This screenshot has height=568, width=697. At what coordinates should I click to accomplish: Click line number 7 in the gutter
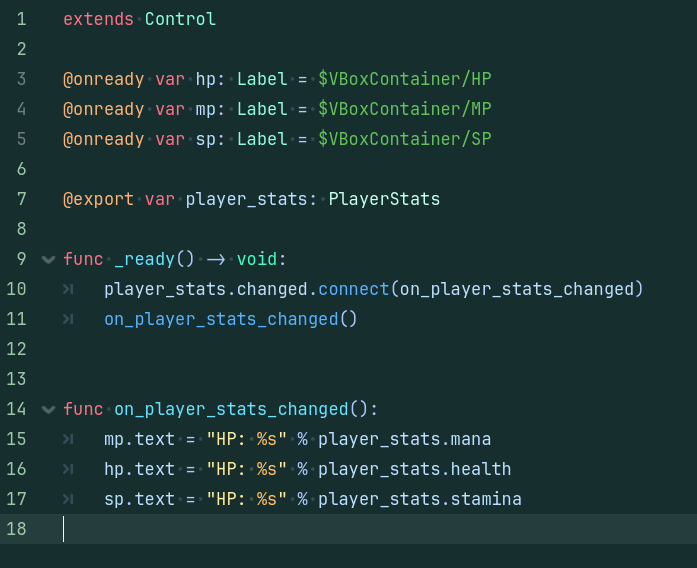click(x=21, y=199)
